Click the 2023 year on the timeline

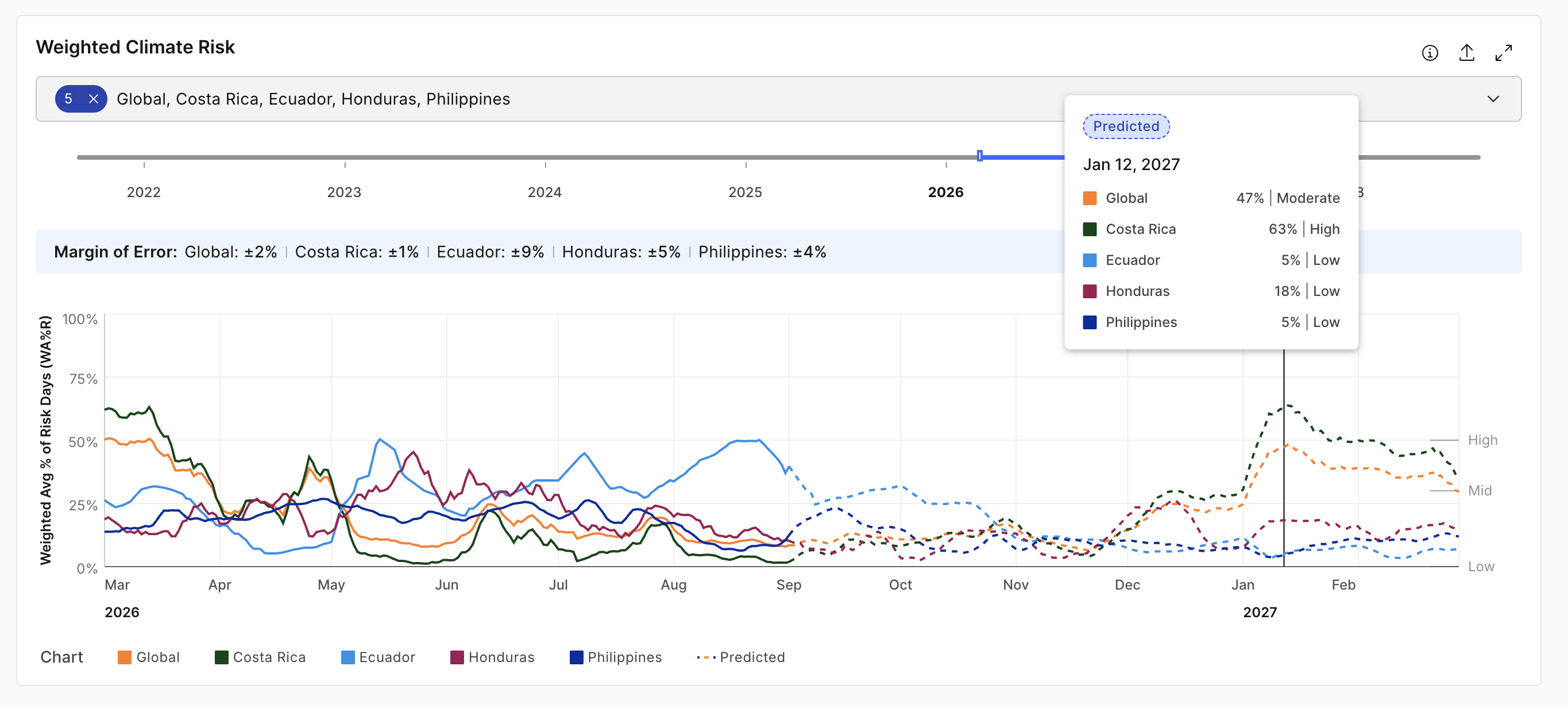(344, 192)
